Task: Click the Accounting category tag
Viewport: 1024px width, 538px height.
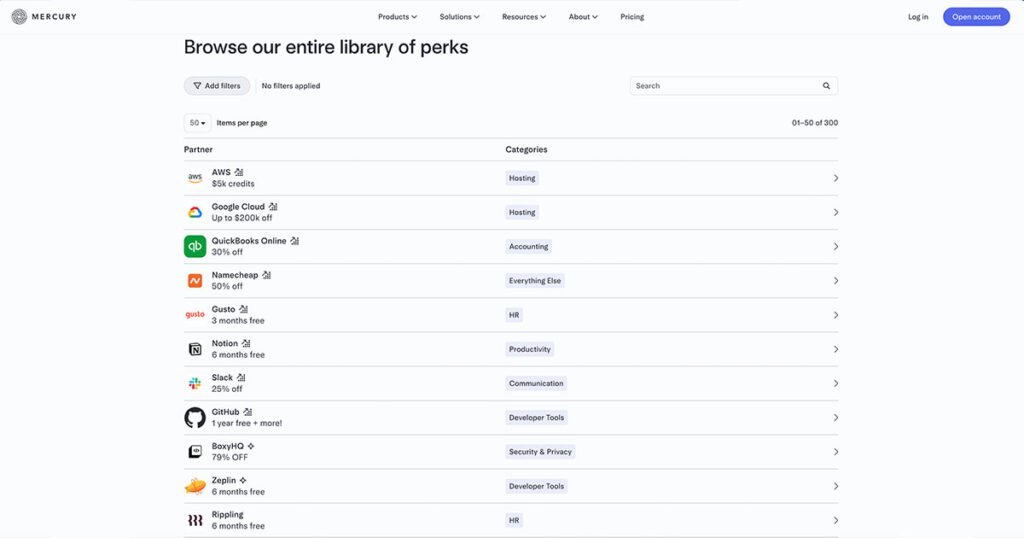Action: [528, 246]
